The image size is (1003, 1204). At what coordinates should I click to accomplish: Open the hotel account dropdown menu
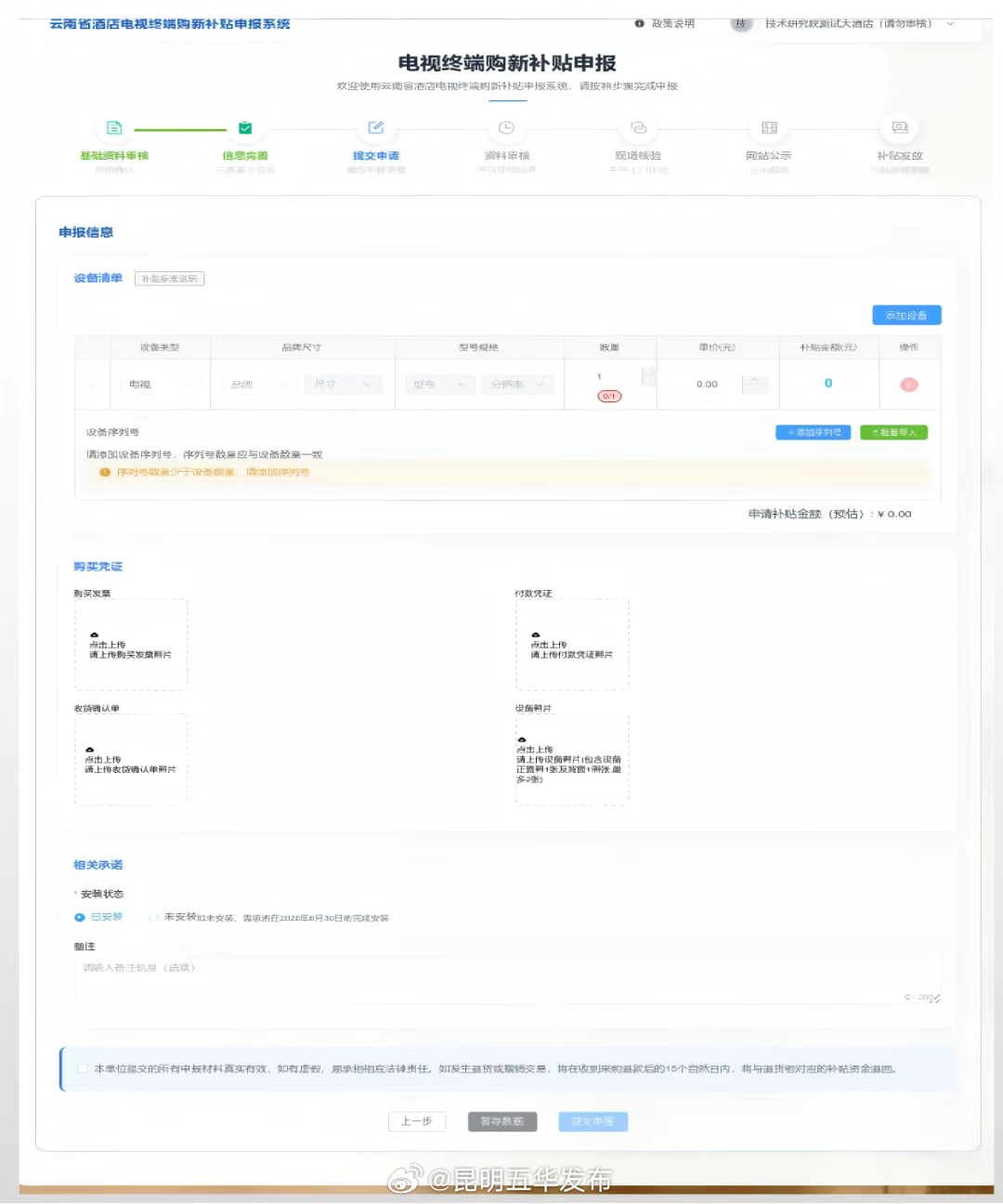pos(949,24)
